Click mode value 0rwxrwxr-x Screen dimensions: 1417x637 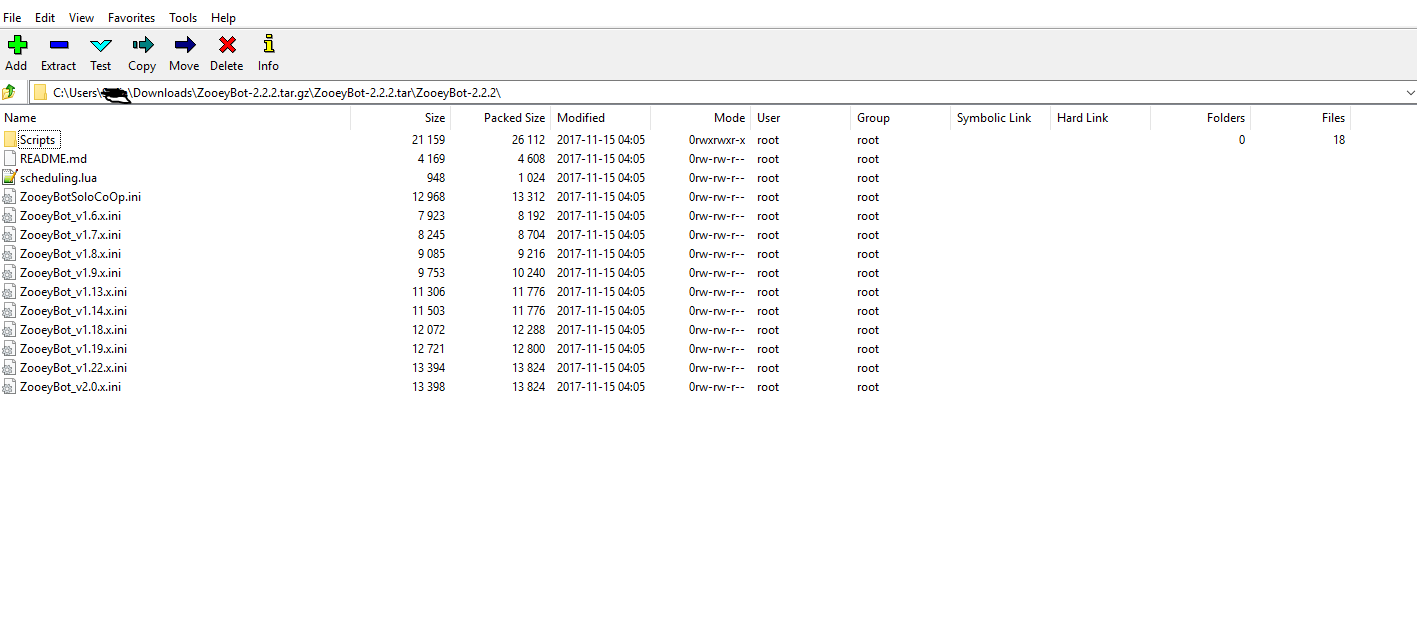click(x=717, y=140)
